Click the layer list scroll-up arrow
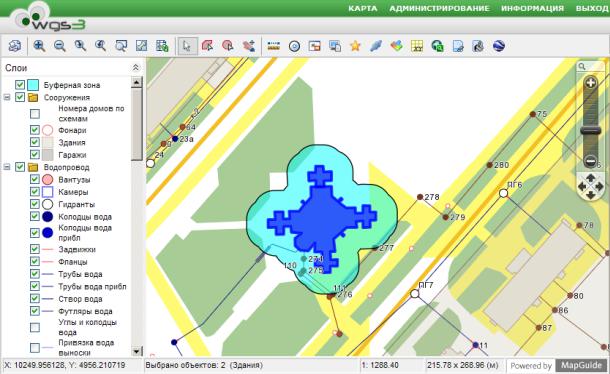Screen dimensions: 610x374 [x=137, y=82]
